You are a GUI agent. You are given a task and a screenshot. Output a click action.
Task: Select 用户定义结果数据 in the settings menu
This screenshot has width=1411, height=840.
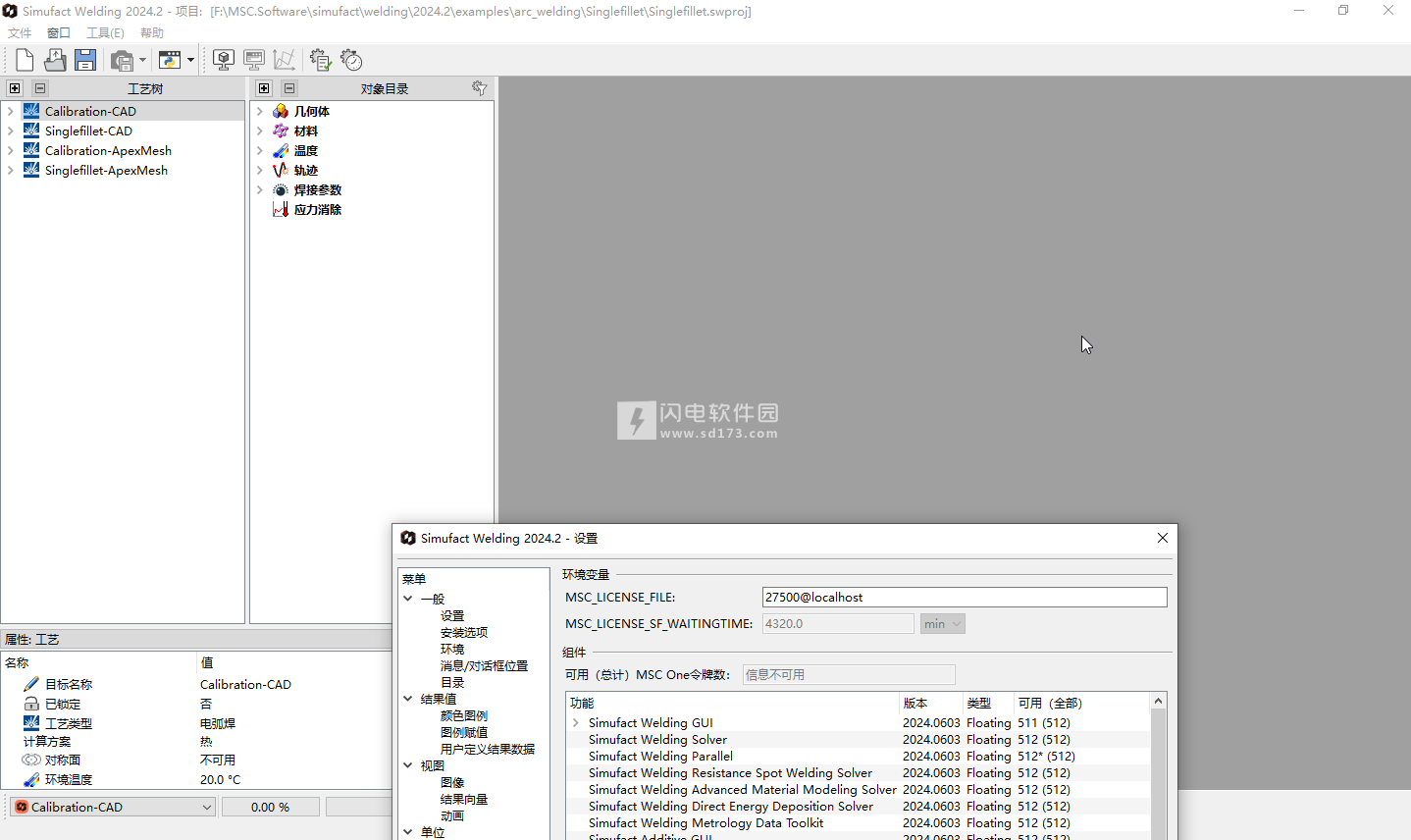coord(488,750)
